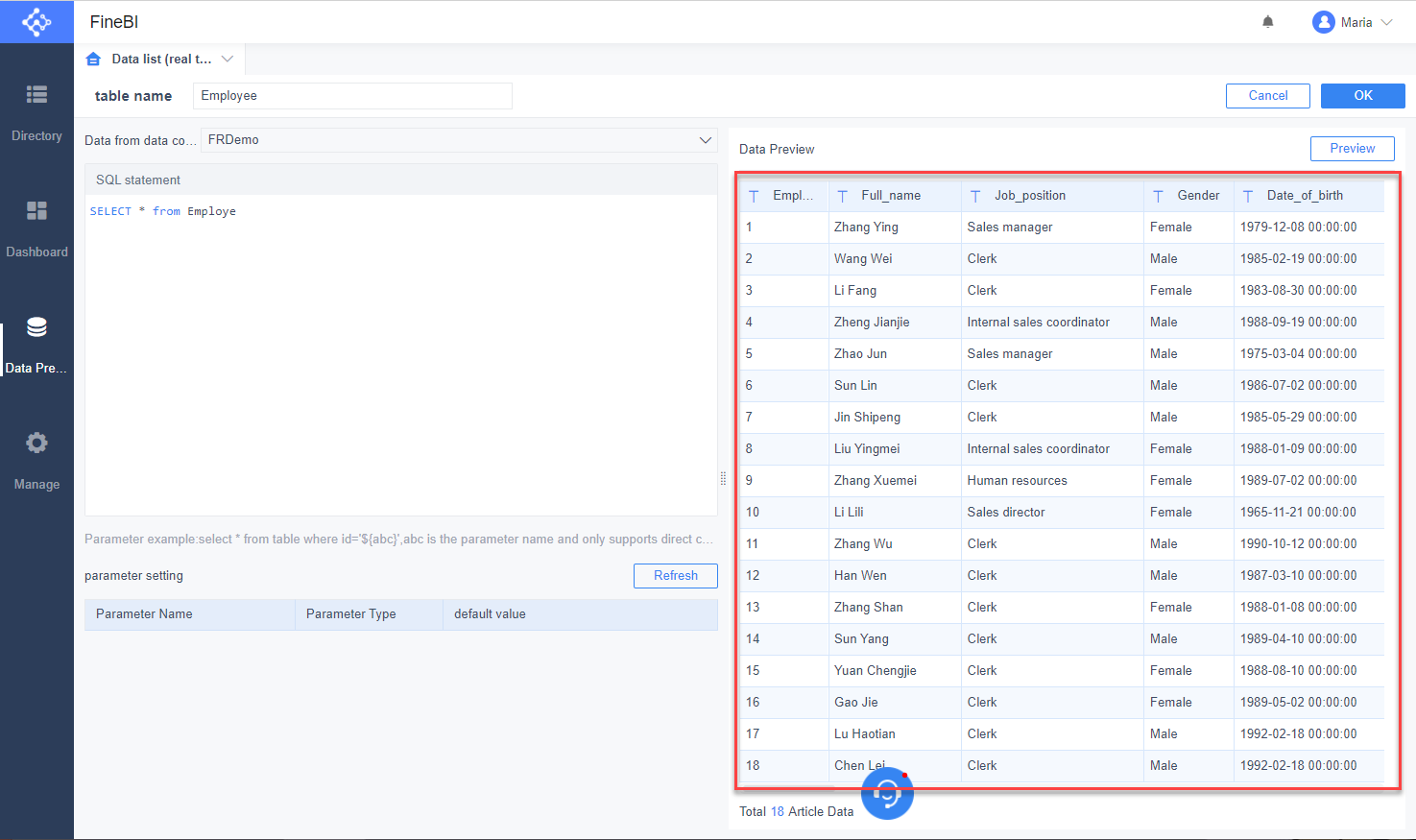Open the Manage gear icon

pos(36,443)
